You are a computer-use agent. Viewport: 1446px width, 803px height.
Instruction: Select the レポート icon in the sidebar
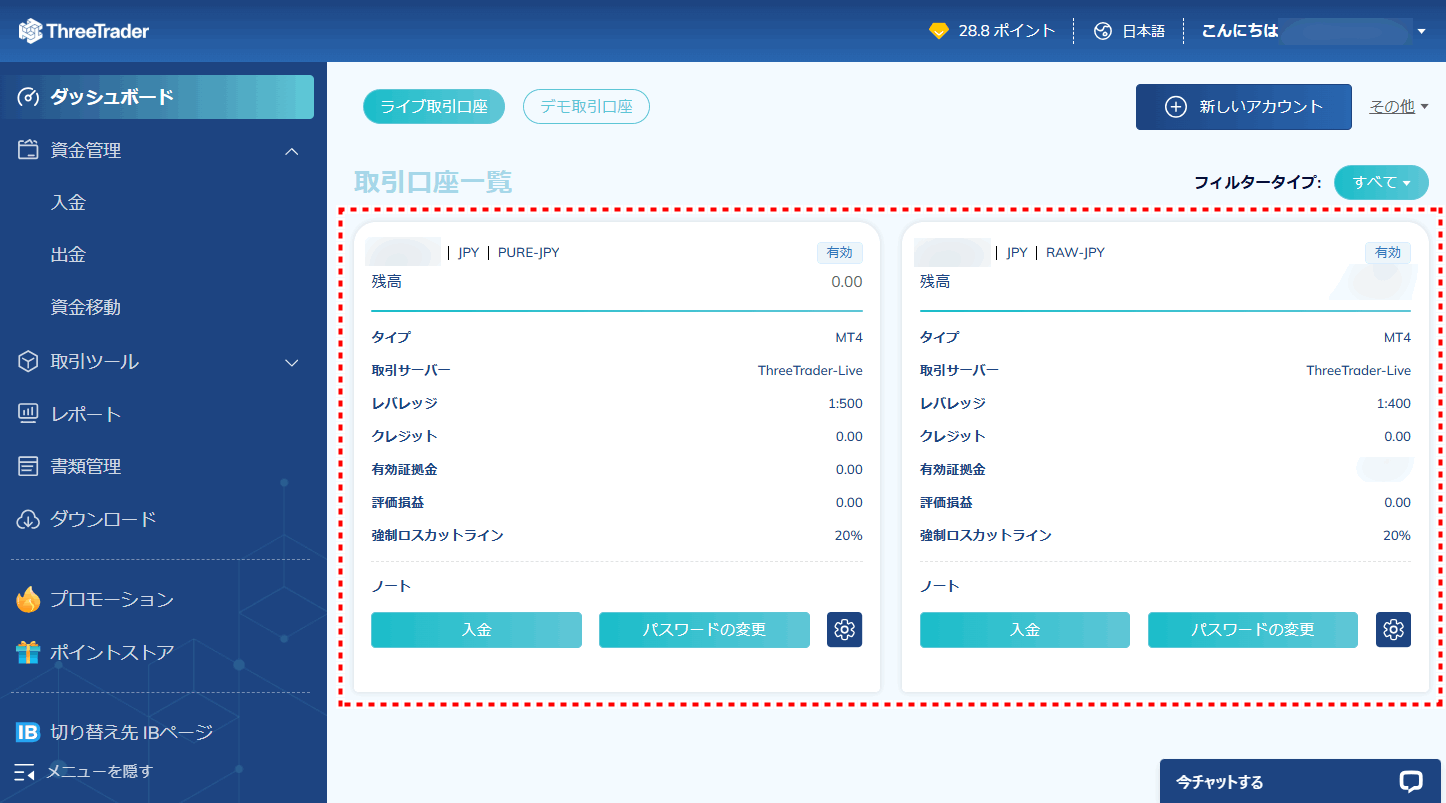point(28,413)
